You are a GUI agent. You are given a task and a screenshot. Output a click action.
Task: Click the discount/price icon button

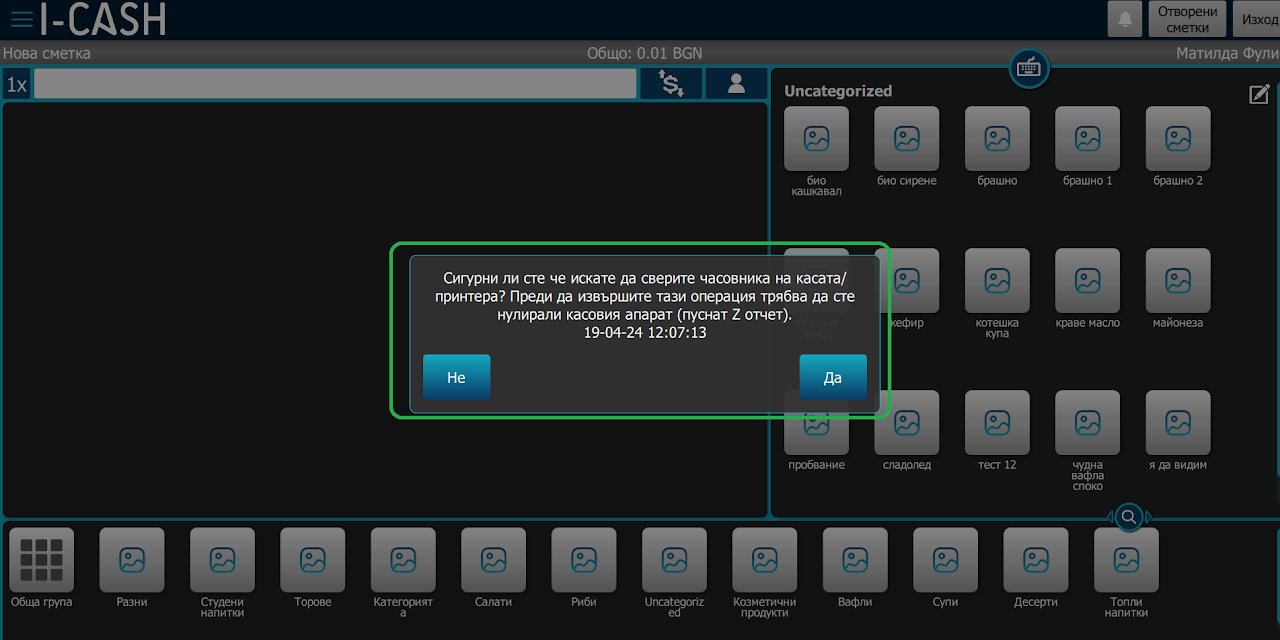tap(671, 84)
